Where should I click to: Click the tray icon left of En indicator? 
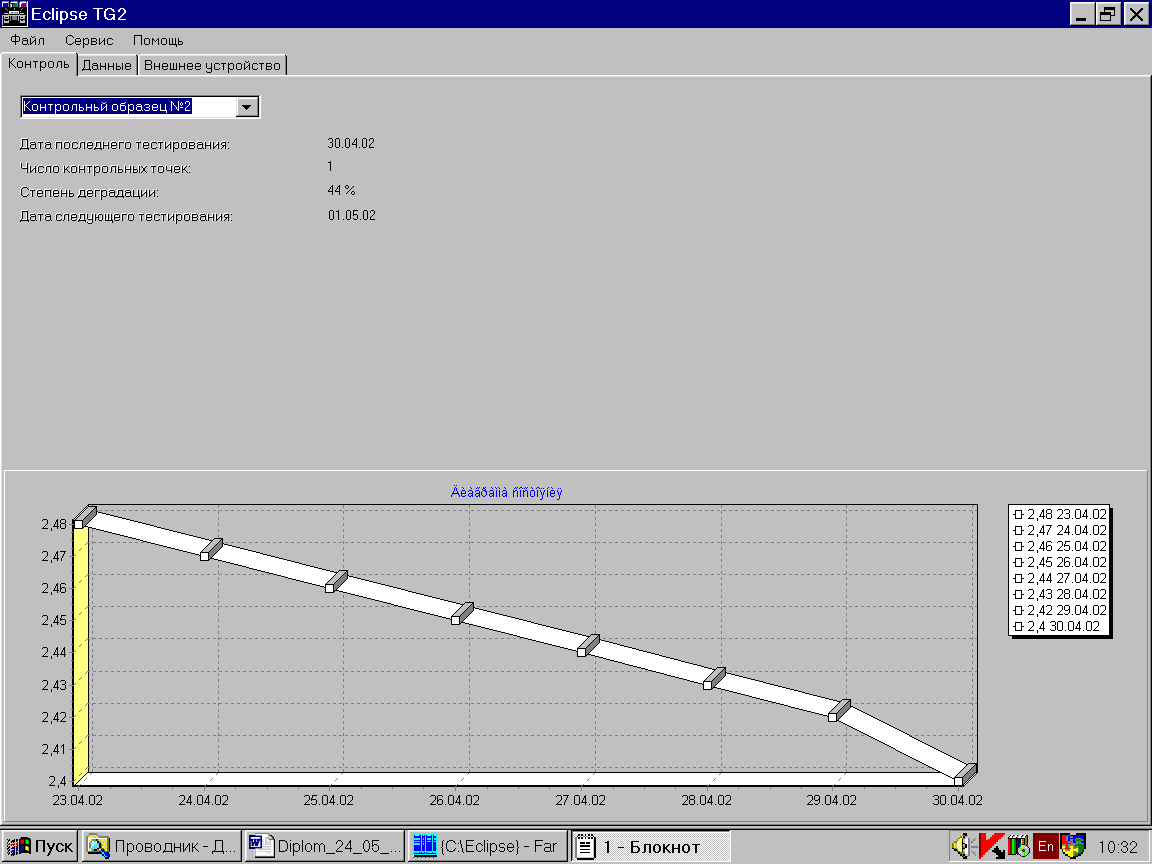[1019, 847]
